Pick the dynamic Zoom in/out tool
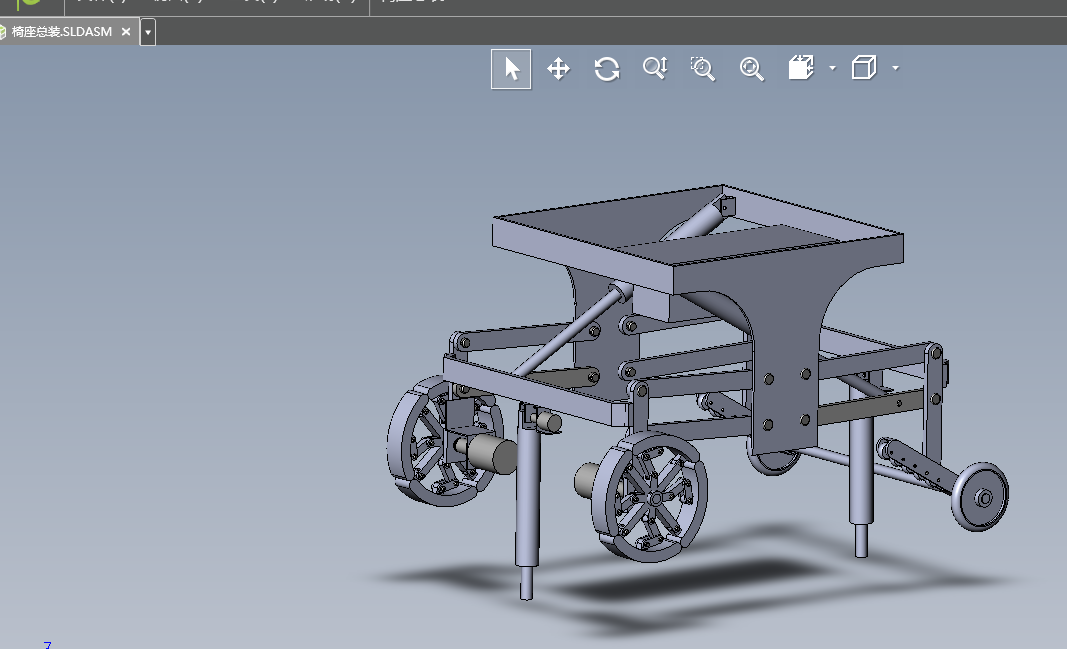The width and height of the screenshot is (1067, 649). click(x=655, y=68)
